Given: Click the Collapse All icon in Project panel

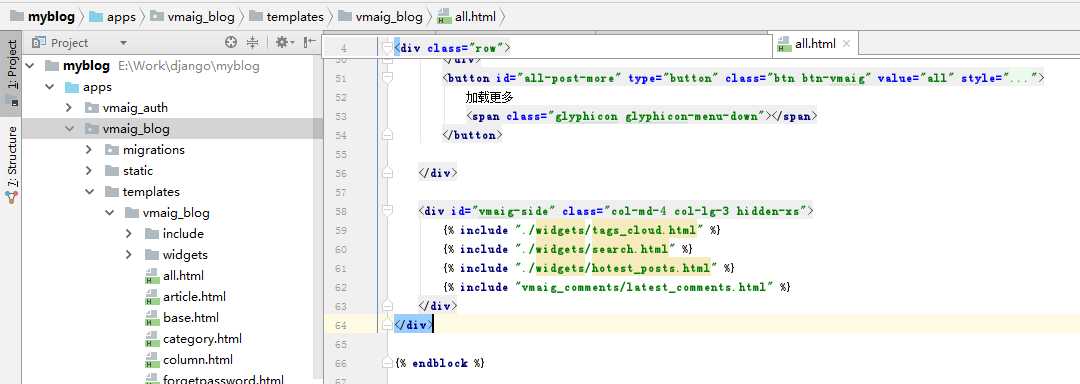Looking at the screenshot, I should click(252, 43).
